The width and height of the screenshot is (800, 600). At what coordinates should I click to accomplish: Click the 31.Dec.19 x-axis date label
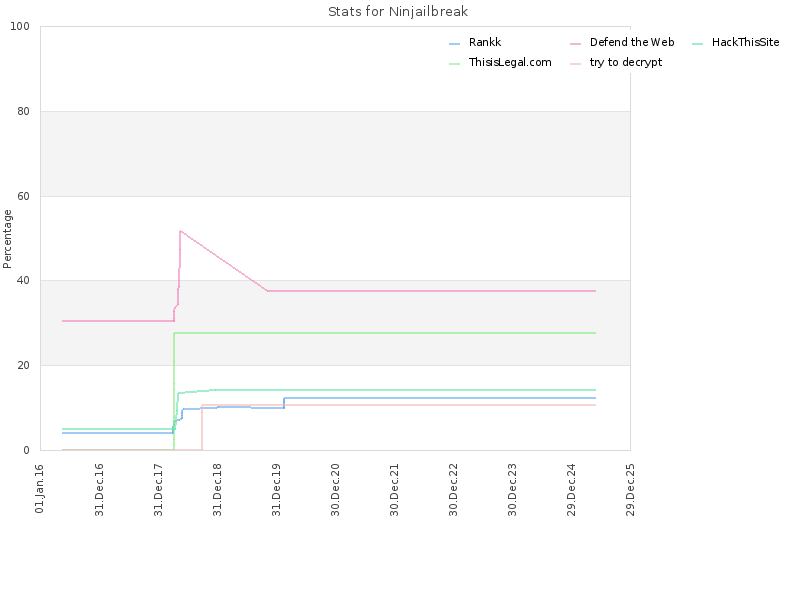tap(277, 490)
